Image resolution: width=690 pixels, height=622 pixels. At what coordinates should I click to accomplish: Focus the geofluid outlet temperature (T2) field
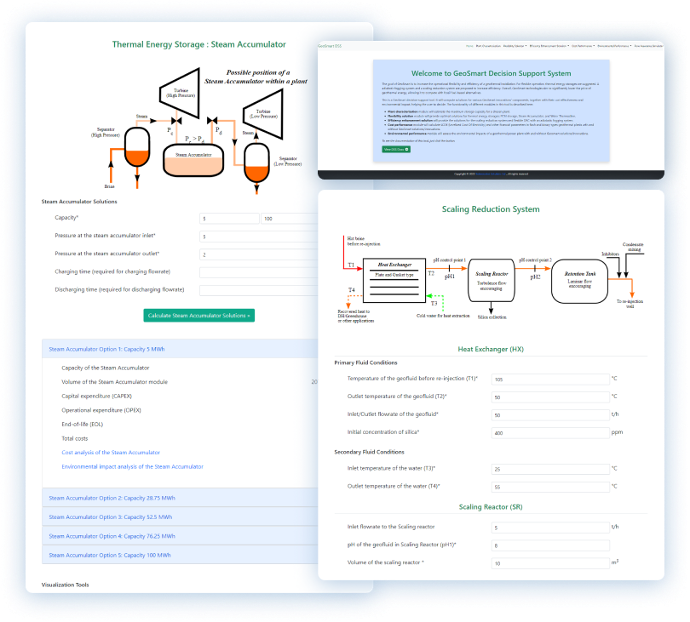(550, 397)
